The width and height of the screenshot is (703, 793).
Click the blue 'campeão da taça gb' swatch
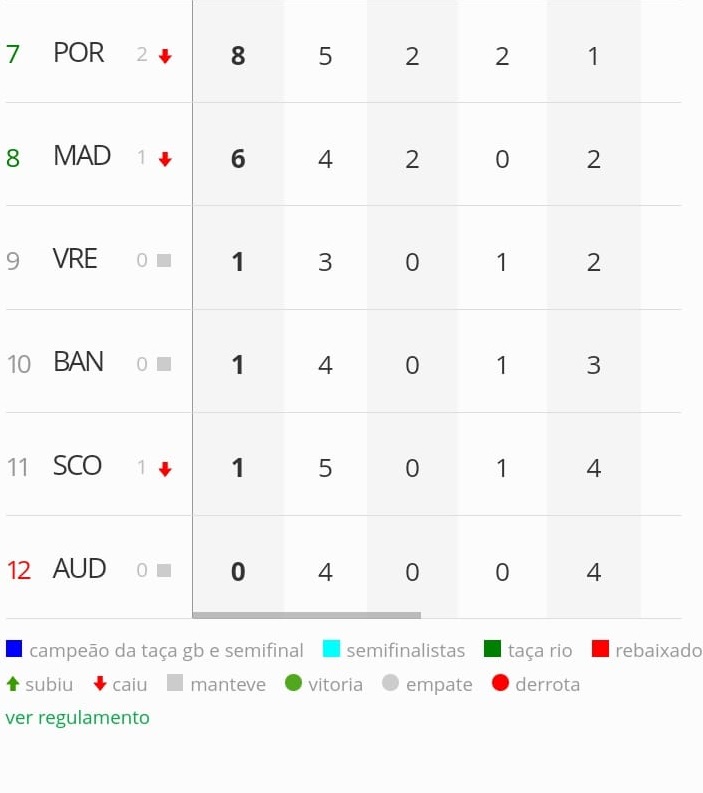pos(14,648)
